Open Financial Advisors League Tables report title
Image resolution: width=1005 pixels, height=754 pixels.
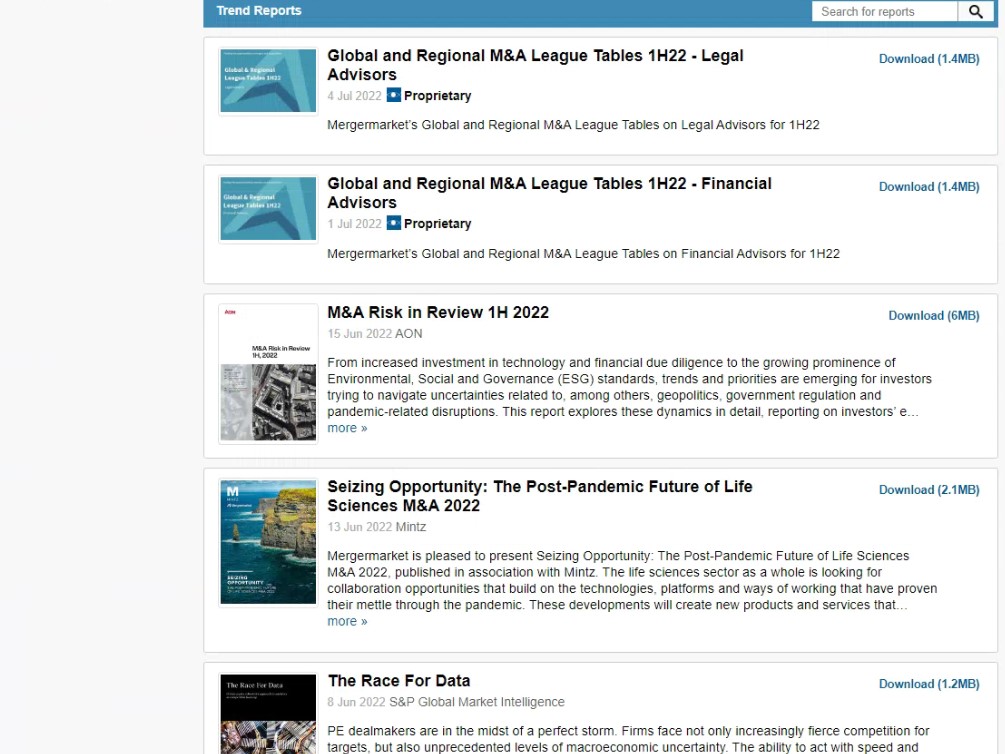(549, 193)
